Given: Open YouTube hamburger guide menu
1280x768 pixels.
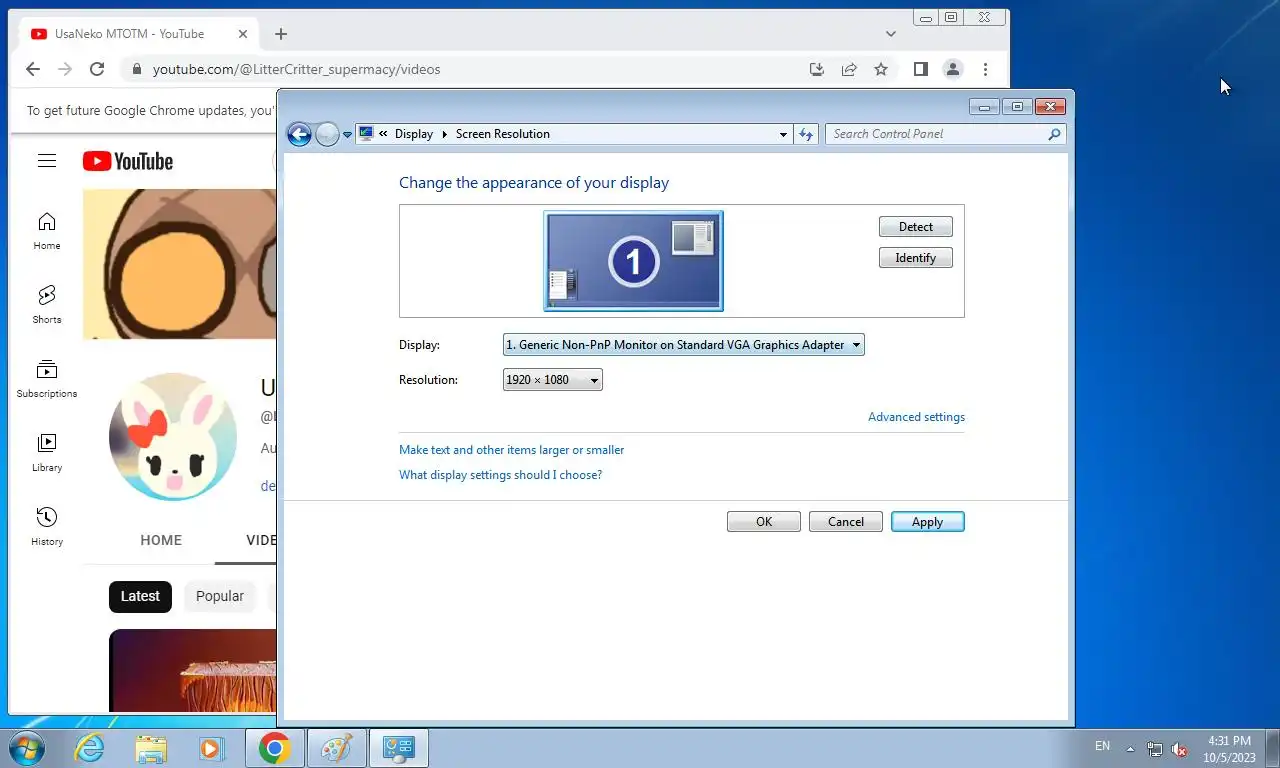Looking at the screenshot, I should [47, 161].
